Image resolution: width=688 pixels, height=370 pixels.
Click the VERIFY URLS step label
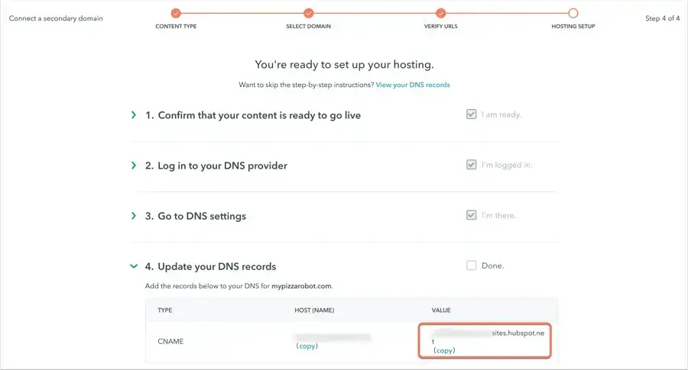[441, 26]
